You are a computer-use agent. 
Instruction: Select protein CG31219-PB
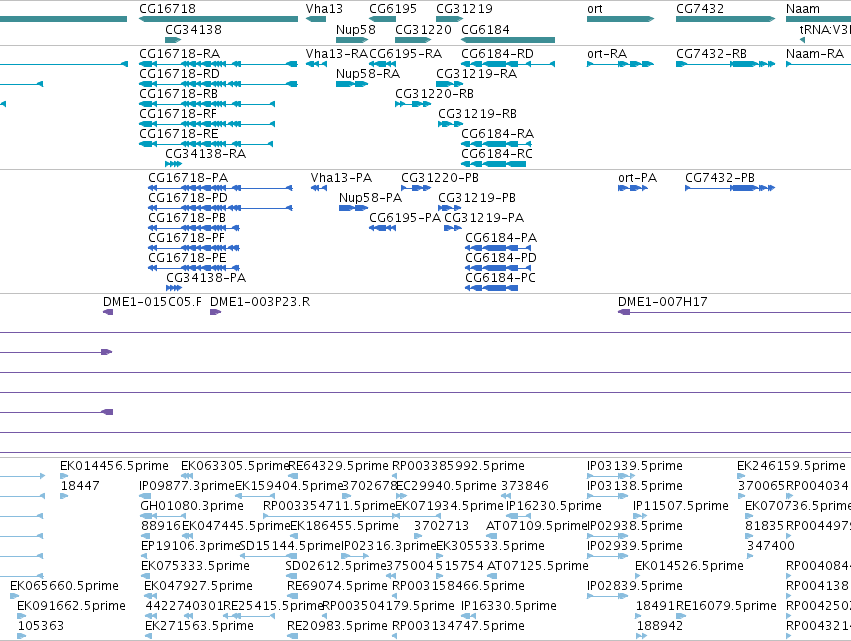click(x=477, y=198)
